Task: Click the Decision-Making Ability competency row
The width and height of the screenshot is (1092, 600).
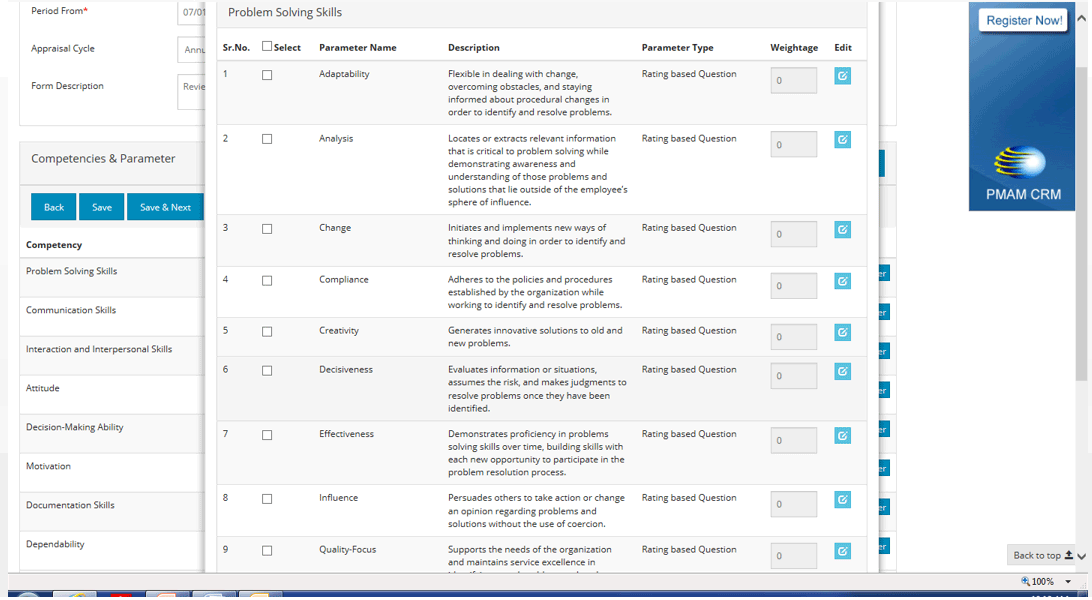Action: pos(111,434)
